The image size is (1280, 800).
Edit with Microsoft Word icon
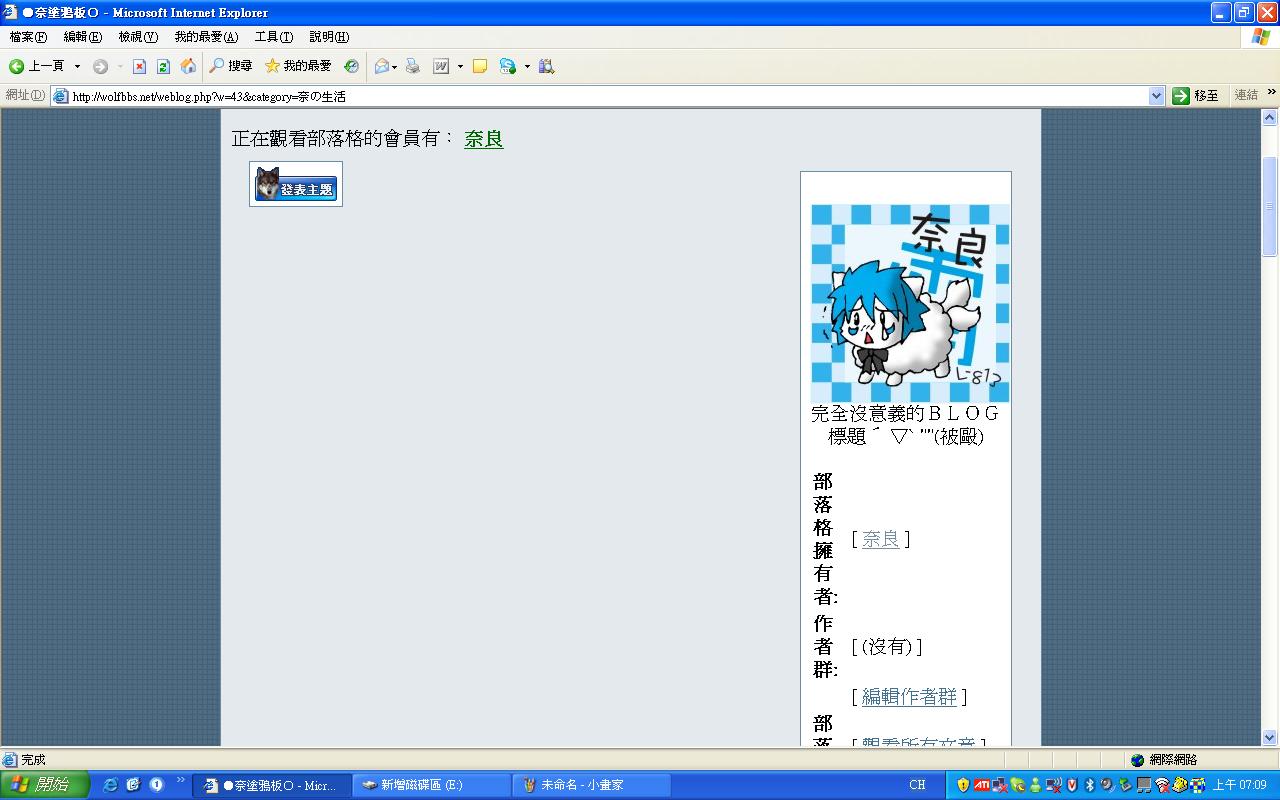coord(441,66)
